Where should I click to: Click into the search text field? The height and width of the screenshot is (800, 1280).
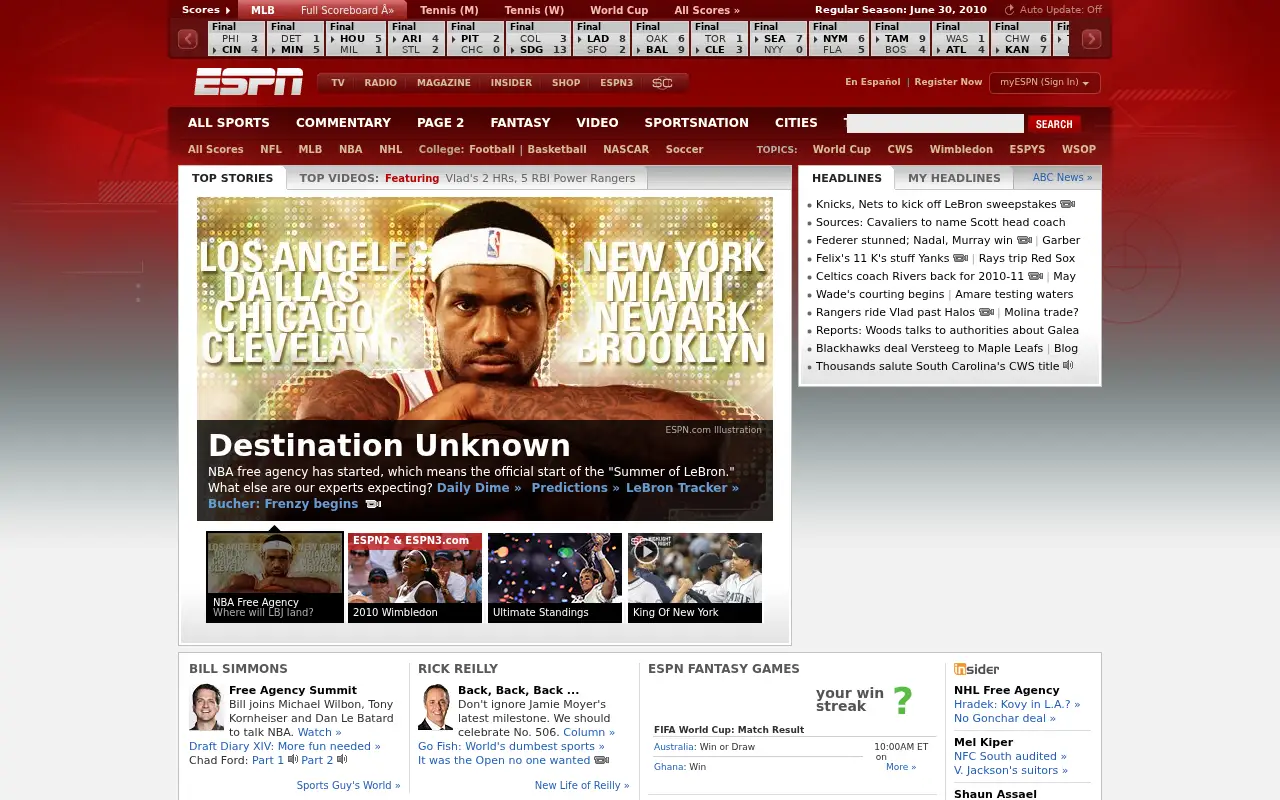coord(935,124)
